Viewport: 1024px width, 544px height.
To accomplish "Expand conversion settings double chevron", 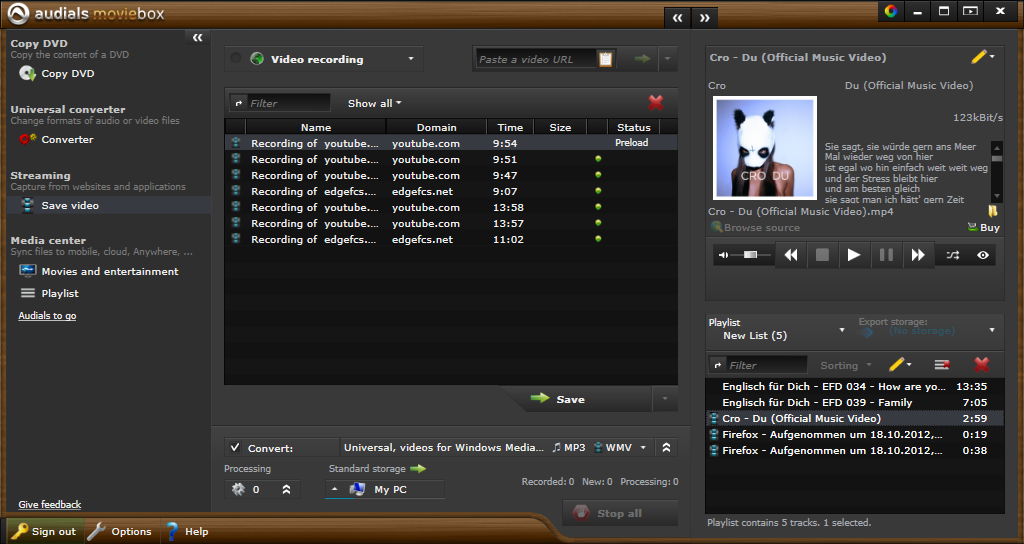I will [666, 448].
